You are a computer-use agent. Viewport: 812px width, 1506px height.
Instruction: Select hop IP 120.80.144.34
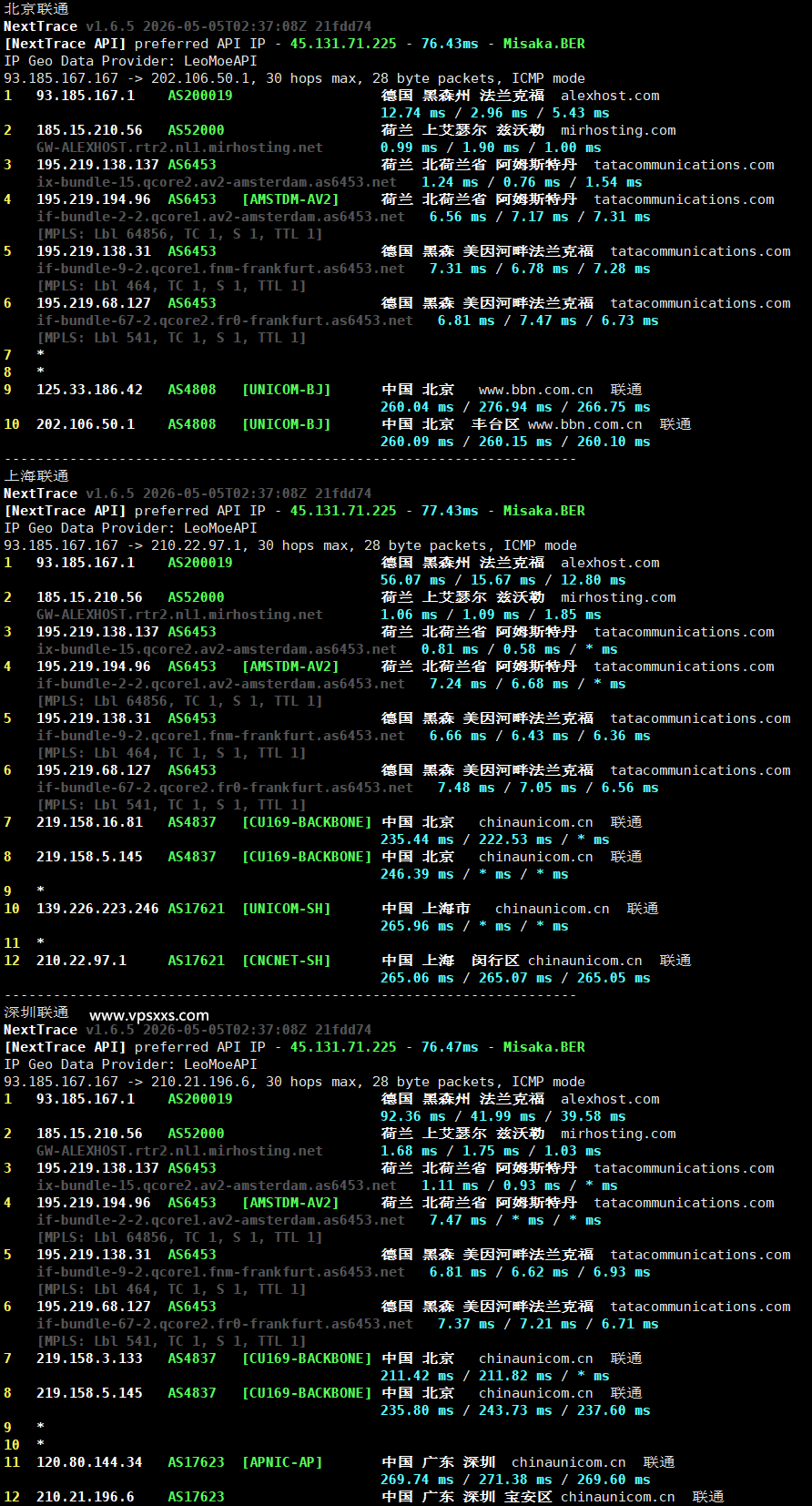tap(89, 1462)
